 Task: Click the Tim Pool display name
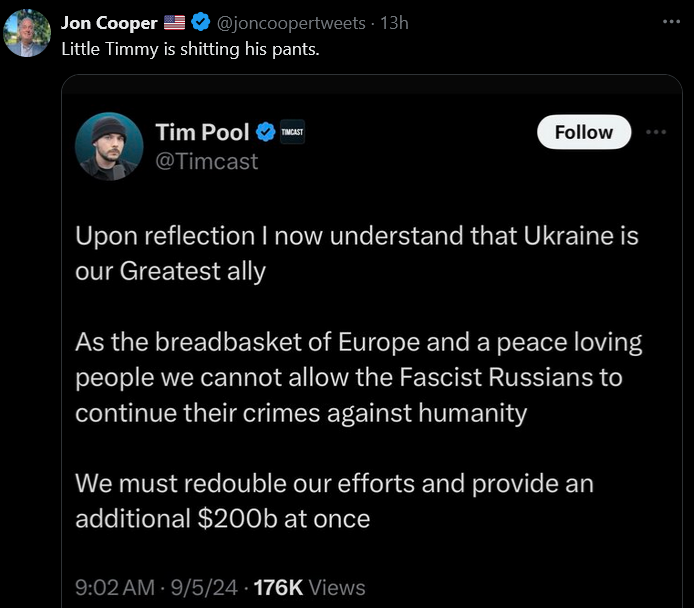[202, 132]
